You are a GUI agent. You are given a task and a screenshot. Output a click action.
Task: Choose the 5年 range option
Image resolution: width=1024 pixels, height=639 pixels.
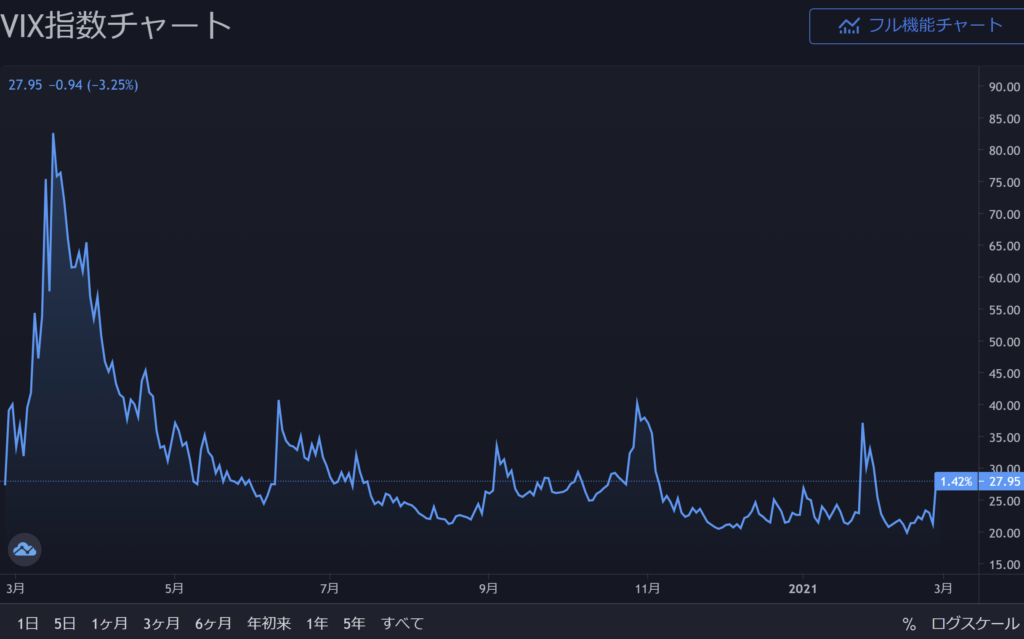click(354, 623)
